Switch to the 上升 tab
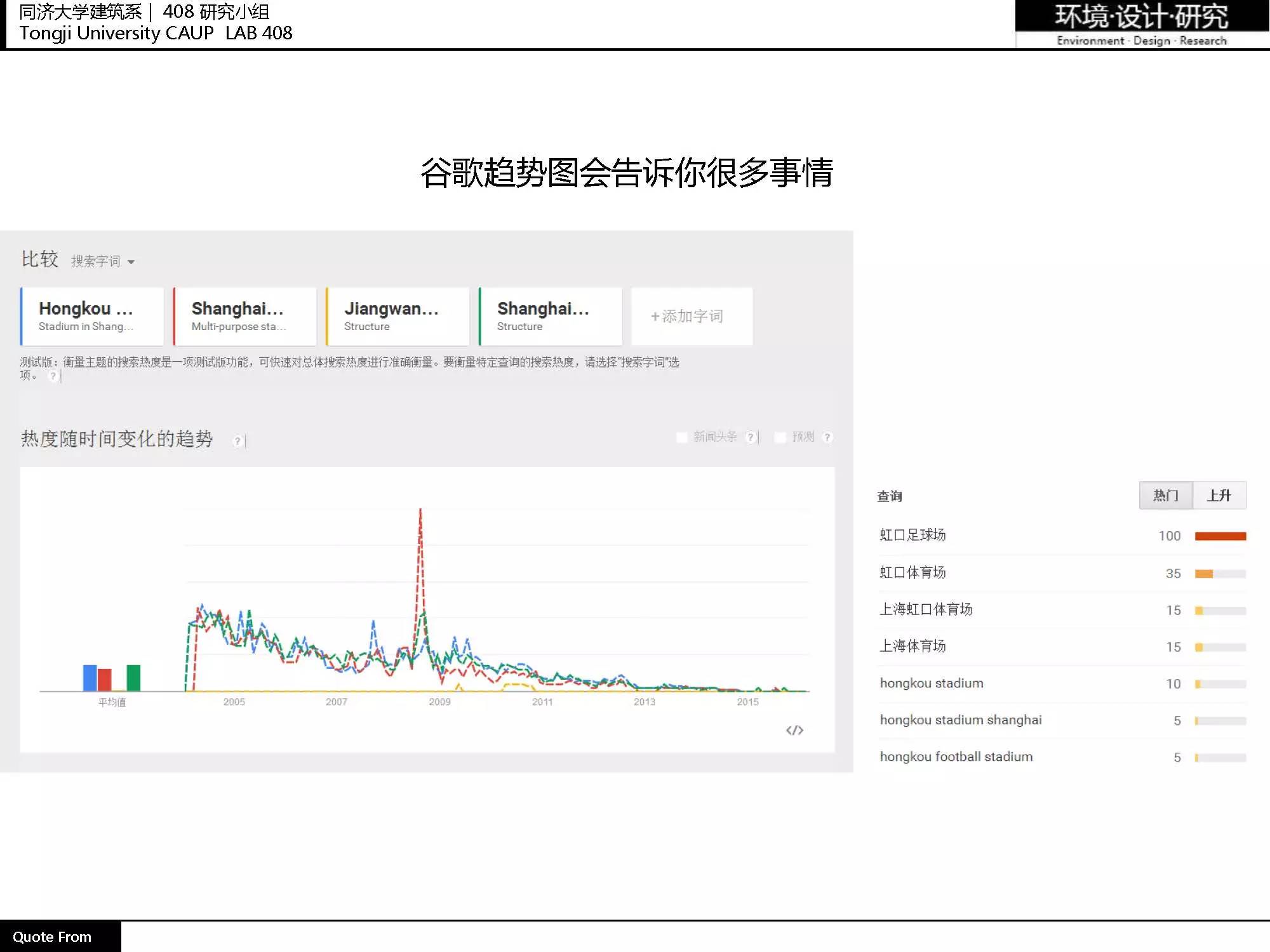 coord(1219,495)
